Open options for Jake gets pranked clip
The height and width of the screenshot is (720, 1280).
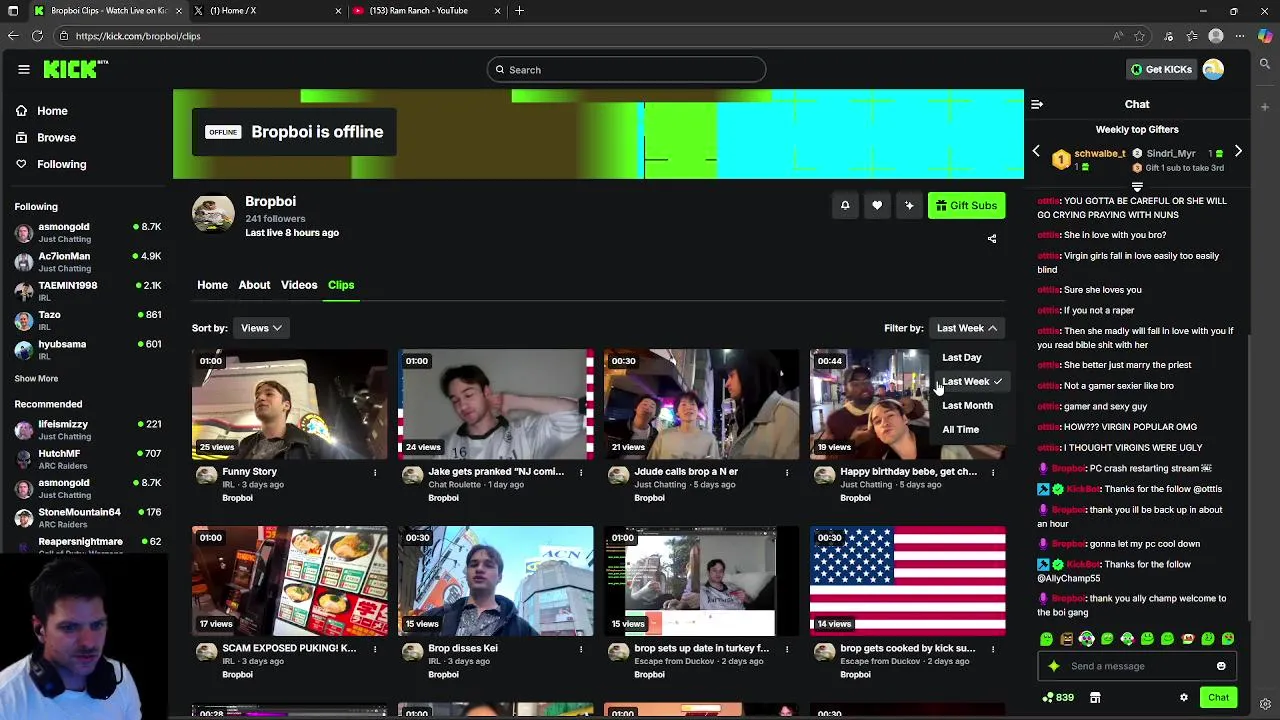click(581, 472)
